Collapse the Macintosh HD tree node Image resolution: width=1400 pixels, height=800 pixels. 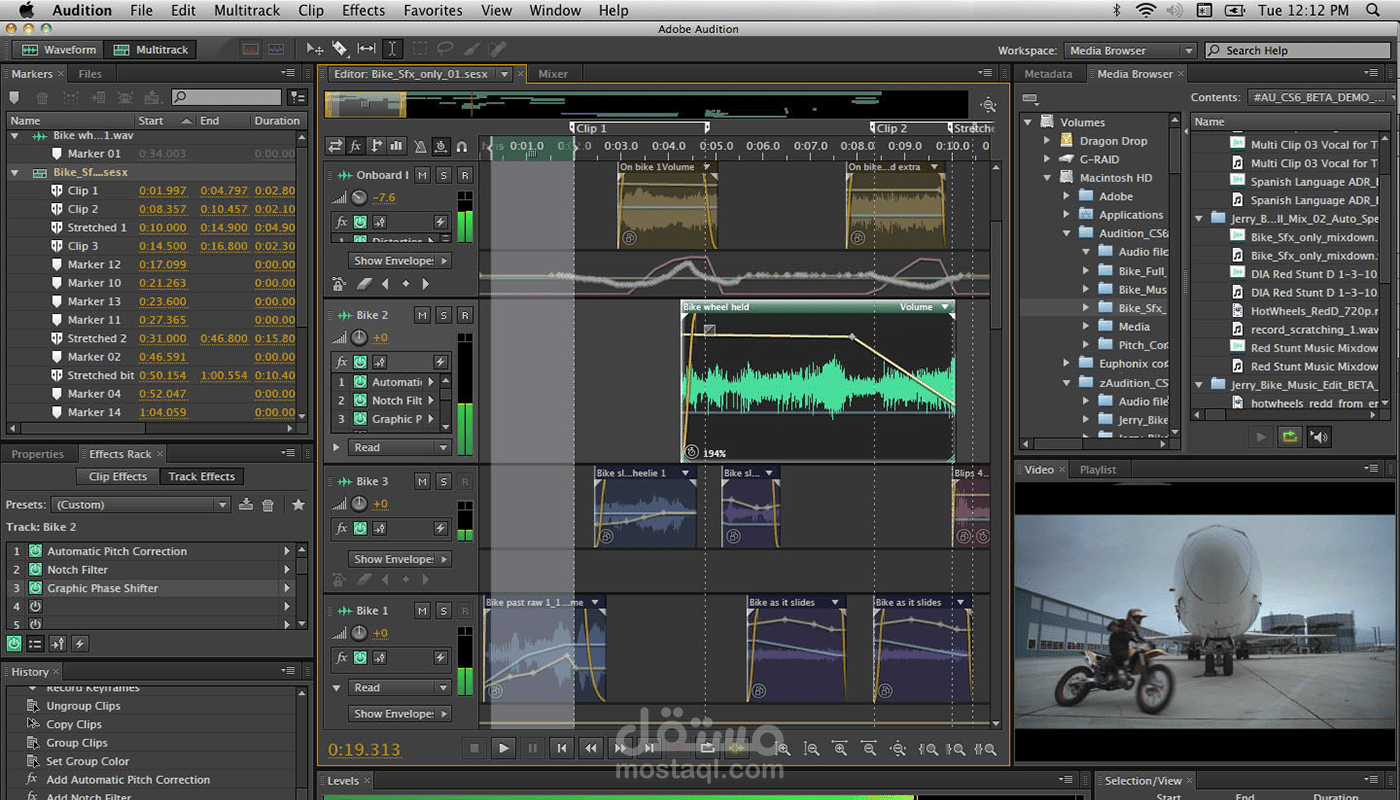point(1048,178)
